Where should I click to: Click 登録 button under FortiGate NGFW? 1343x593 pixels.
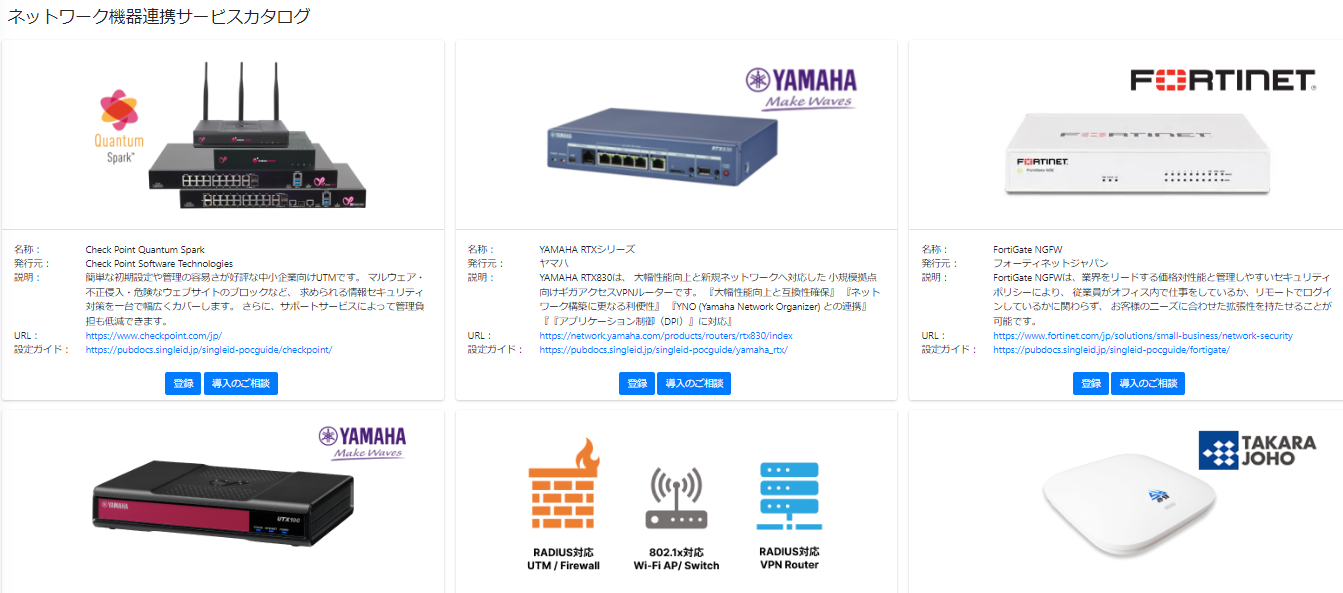(1091, 384)
